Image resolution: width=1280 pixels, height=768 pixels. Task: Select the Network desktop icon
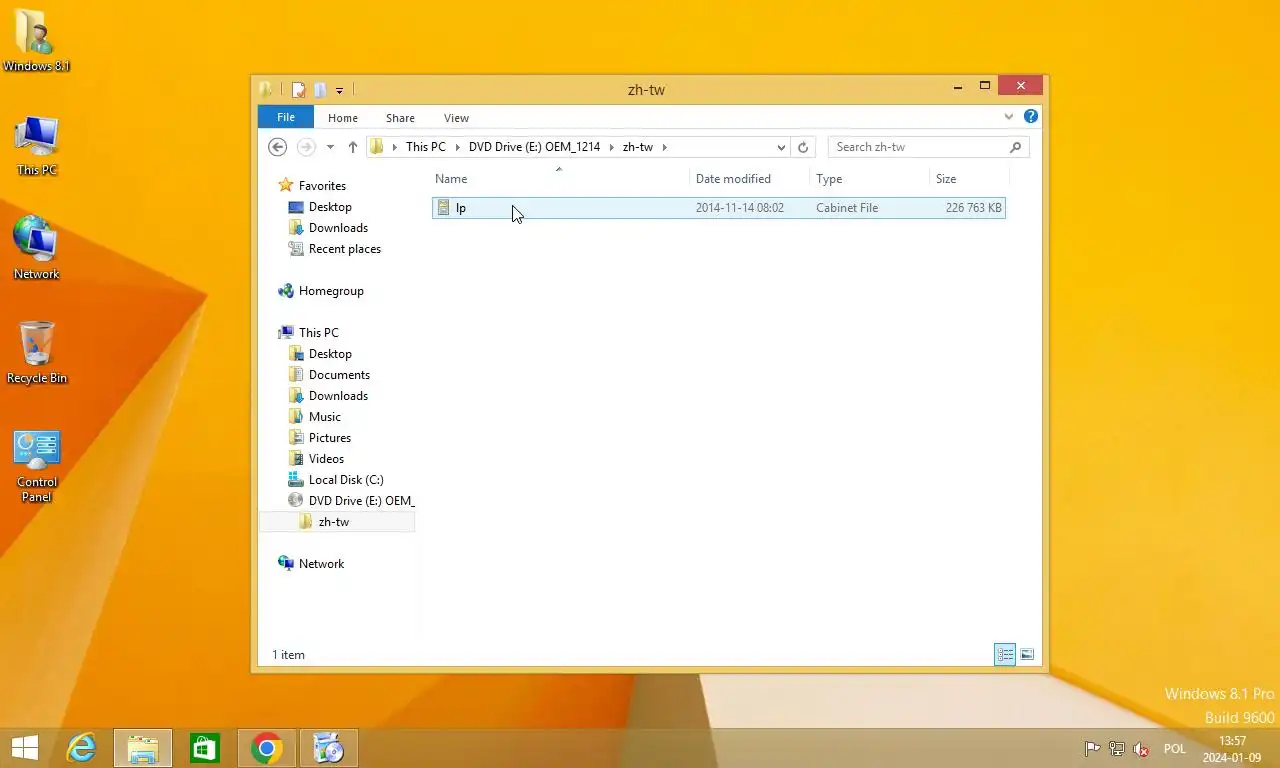click(37, 248)
